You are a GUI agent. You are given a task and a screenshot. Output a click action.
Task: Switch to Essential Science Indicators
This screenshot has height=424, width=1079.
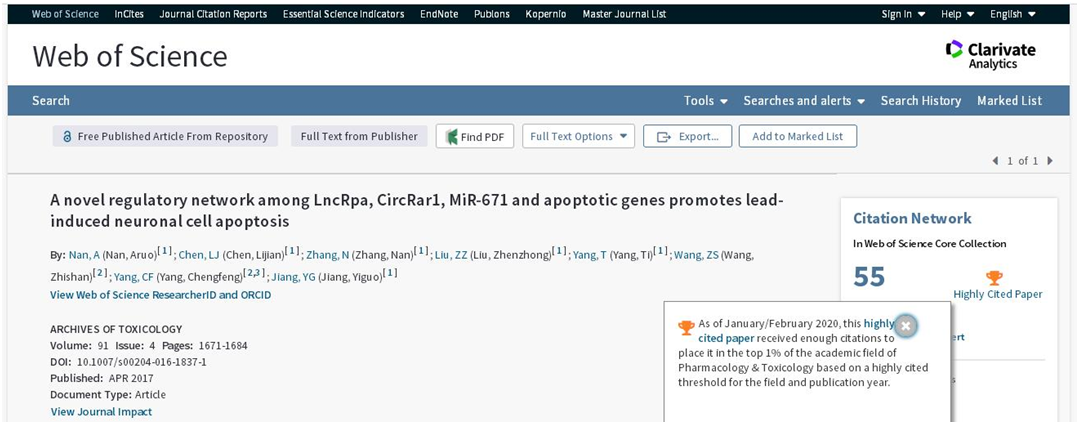343,14
